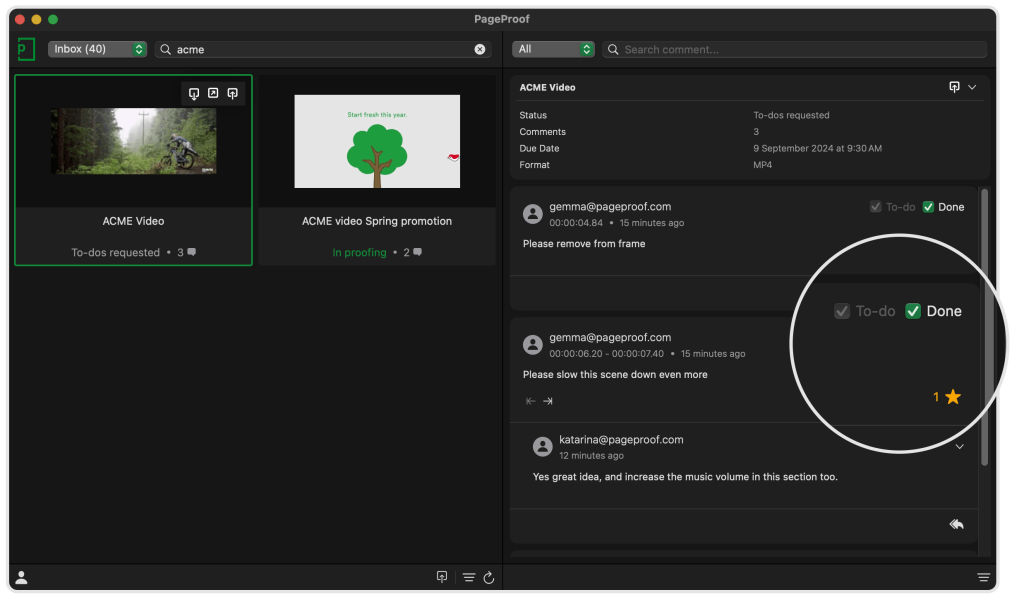
Task: Click the gold star on gemma's comment
Action: coord(953,397)
